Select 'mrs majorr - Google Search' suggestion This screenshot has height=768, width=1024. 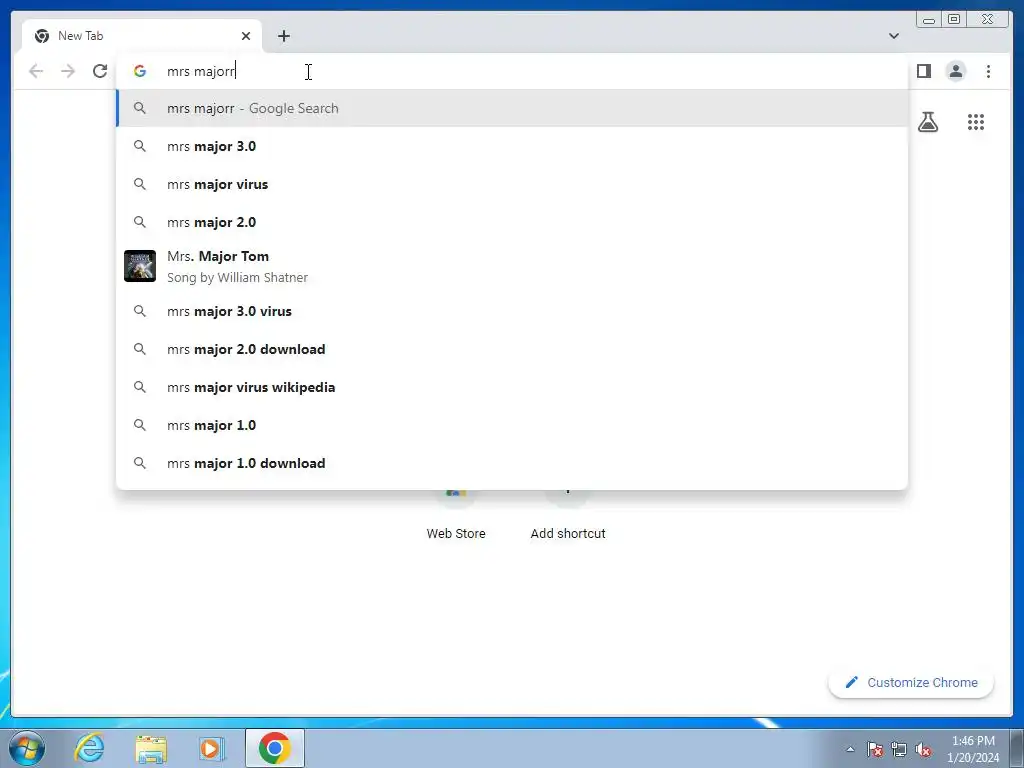(512, 108)
